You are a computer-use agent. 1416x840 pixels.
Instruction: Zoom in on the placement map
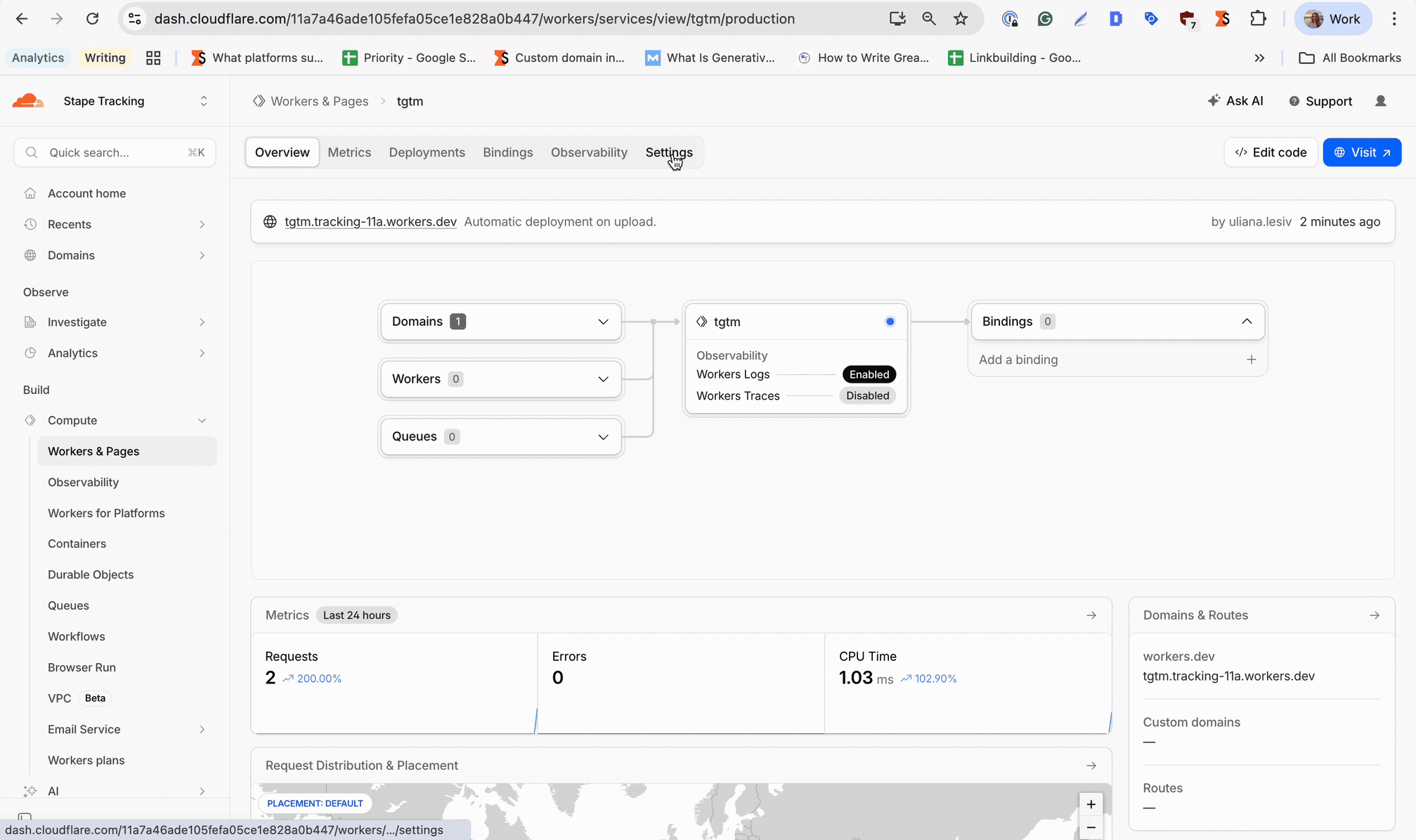[1091, 804]
